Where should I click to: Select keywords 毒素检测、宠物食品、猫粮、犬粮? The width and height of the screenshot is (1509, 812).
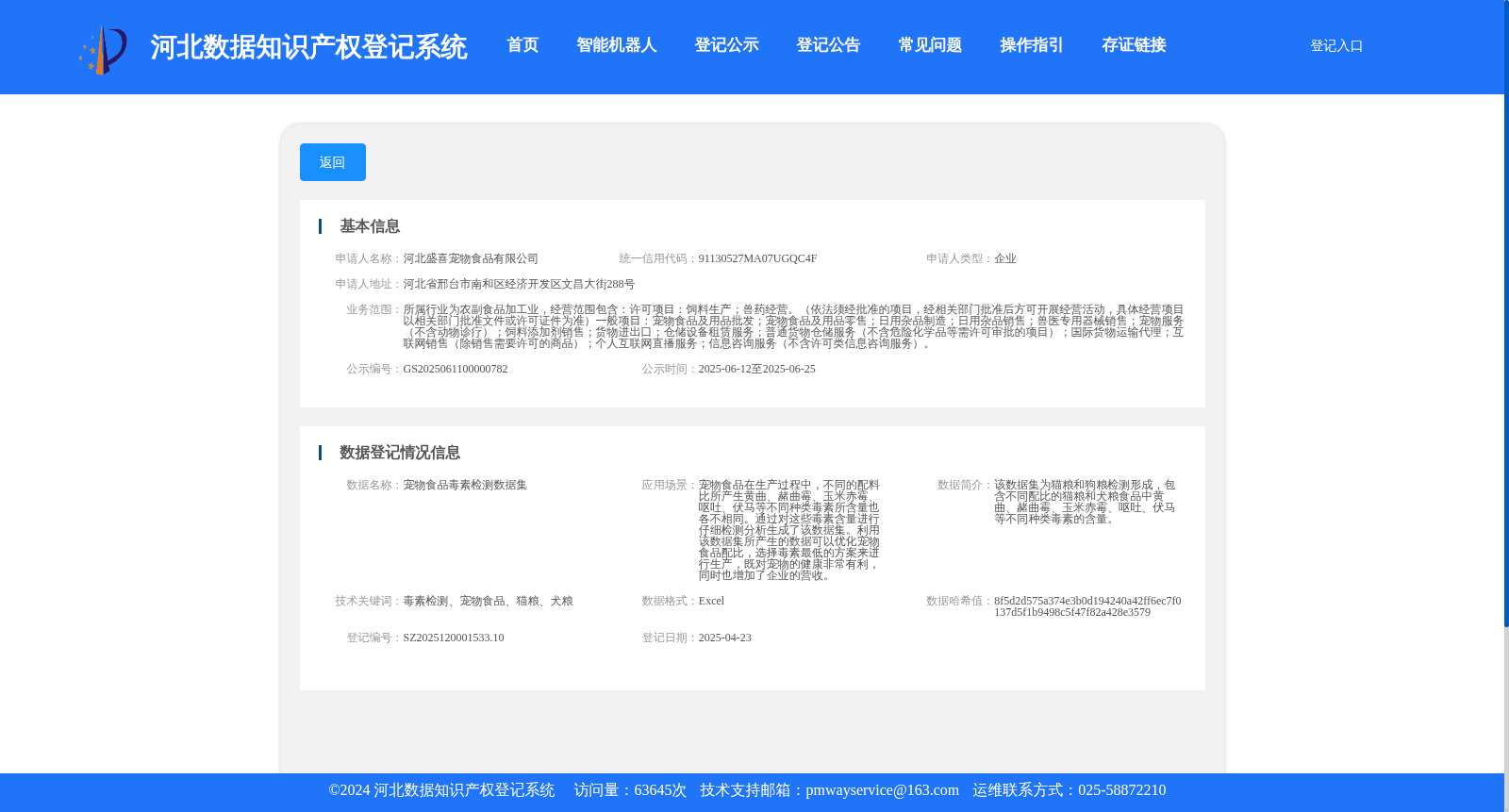488,601
